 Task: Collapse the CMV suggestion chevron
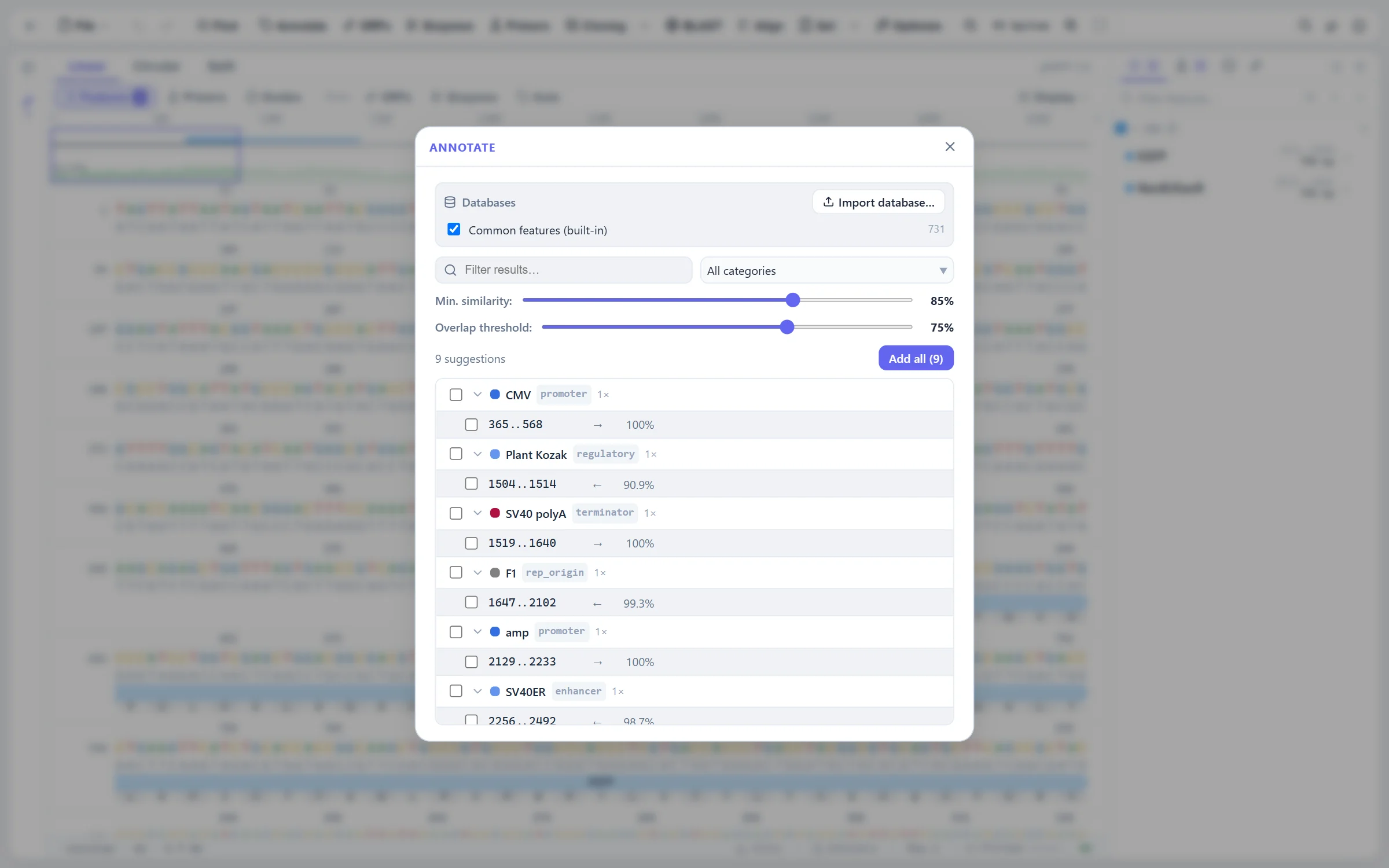477,395
